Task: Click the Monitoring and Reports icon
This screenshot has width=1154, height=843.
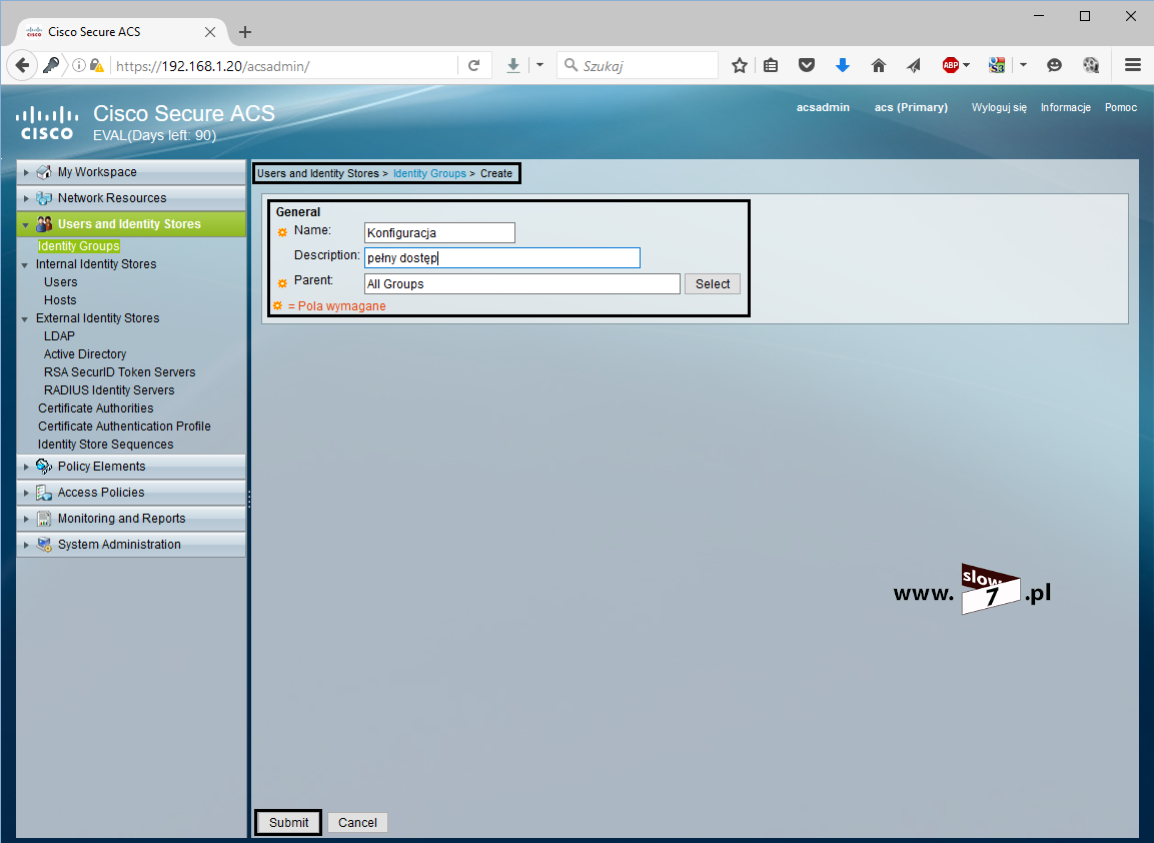Action: coord(44,518)
